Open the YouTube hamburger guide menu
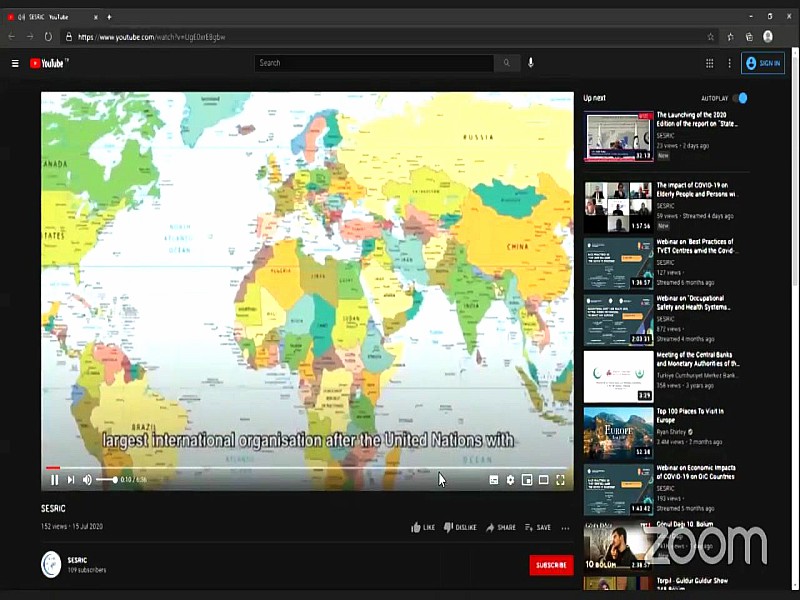This screenshot has width=800, height=600. tap(15, 63)
